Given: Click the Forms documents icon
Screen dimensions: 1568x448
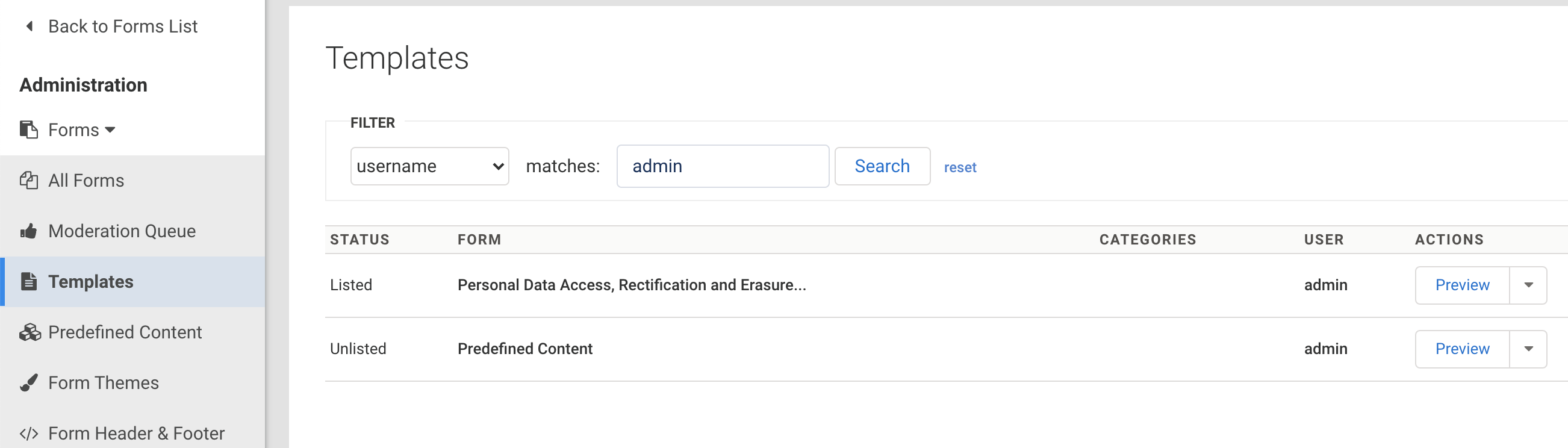Looking at the screenshot, I should (x=29, y=129).
